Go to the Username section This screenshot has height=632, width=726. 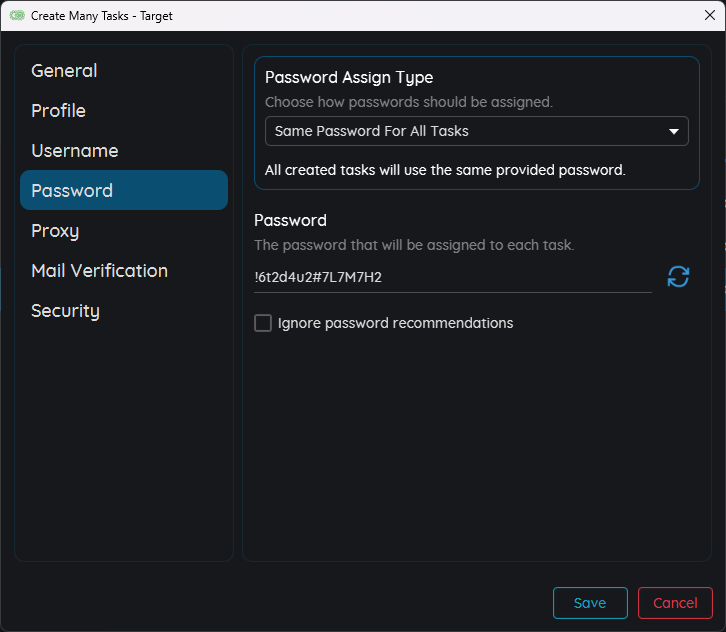coord(74,151)
